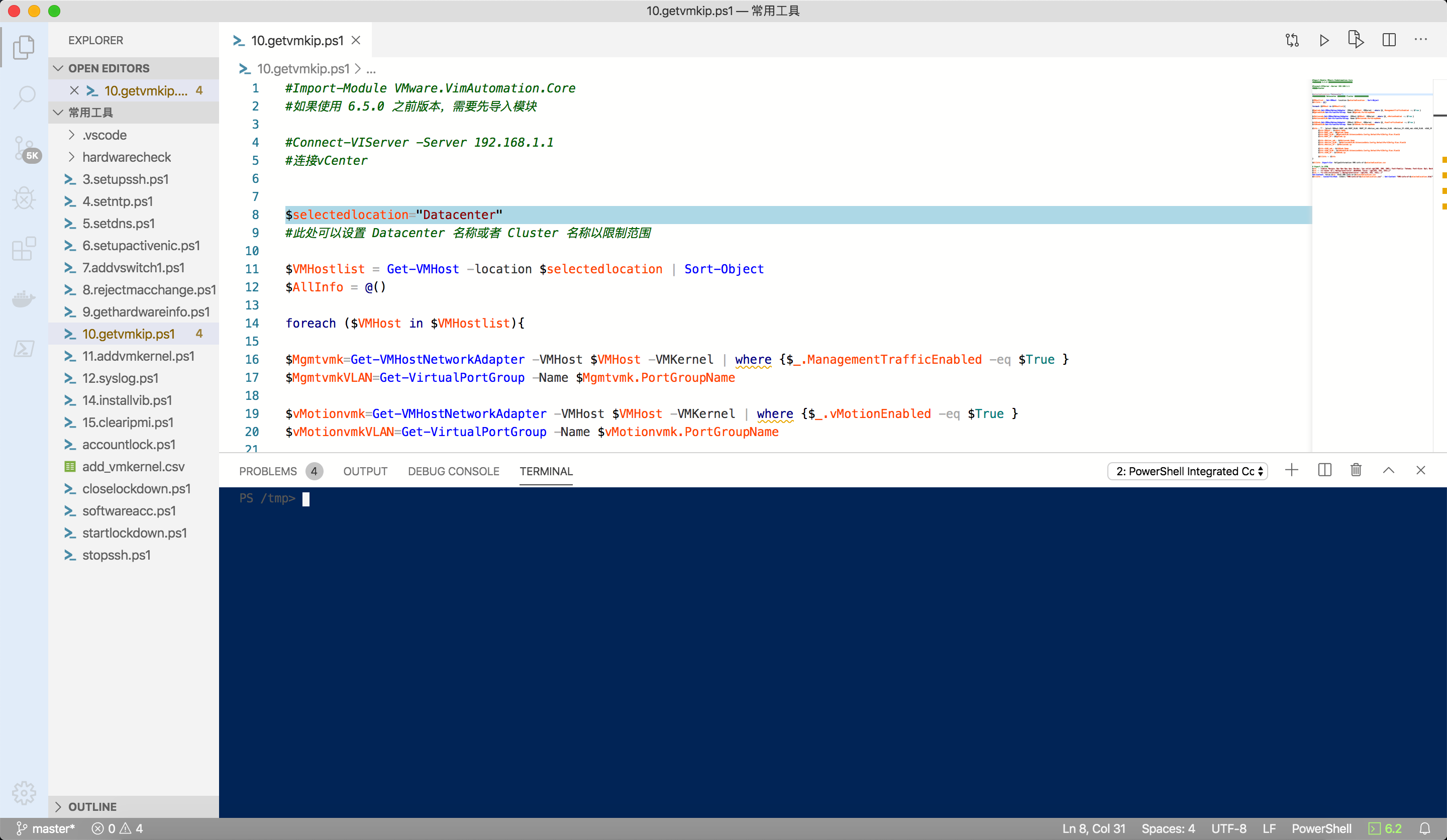Run the script with the play icon
The width and height of the screenshot is (1447, 840).
pos(1324,40)
